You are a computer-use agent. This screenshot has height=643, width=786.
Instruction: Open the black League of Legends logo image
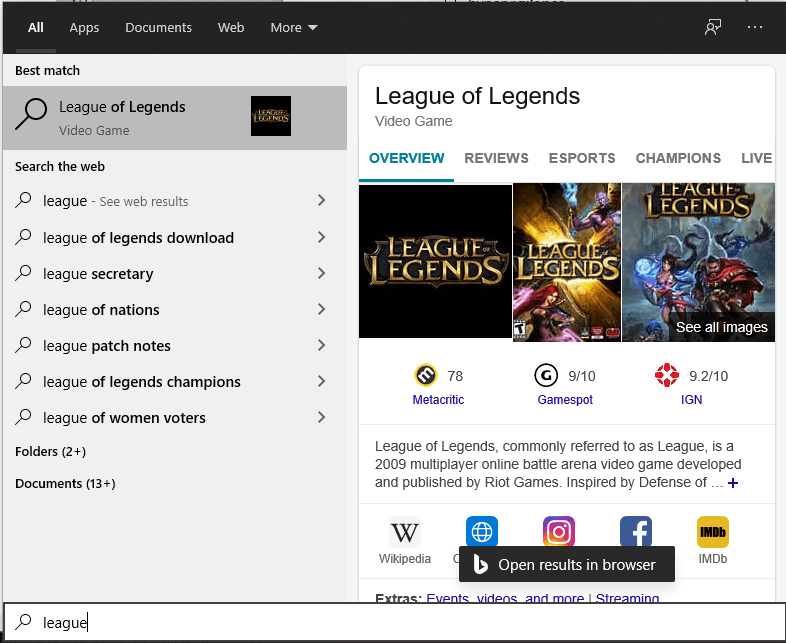[x=435, y=261]
